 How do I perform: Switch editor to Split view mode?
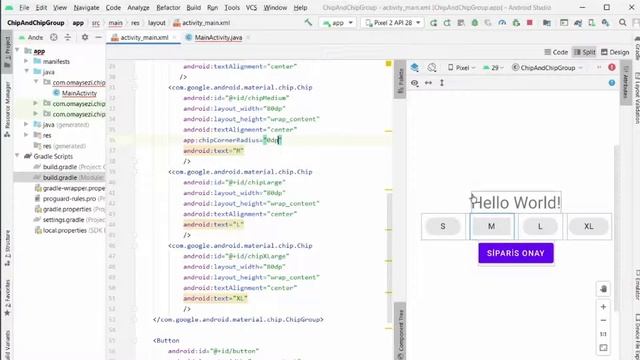(x=584, y=52)
